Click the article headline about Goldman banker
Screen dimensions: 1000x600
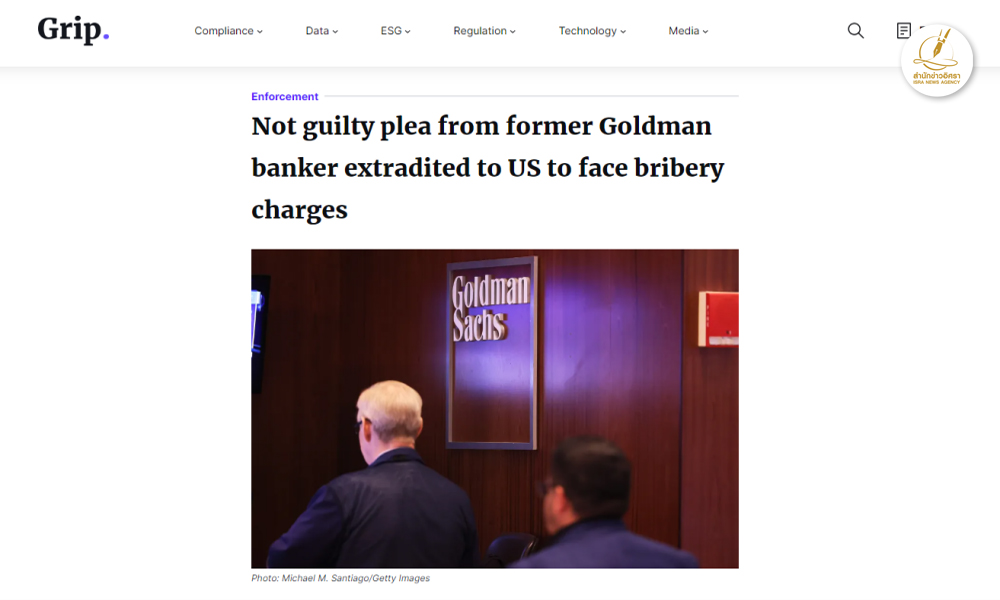point(488,168)
